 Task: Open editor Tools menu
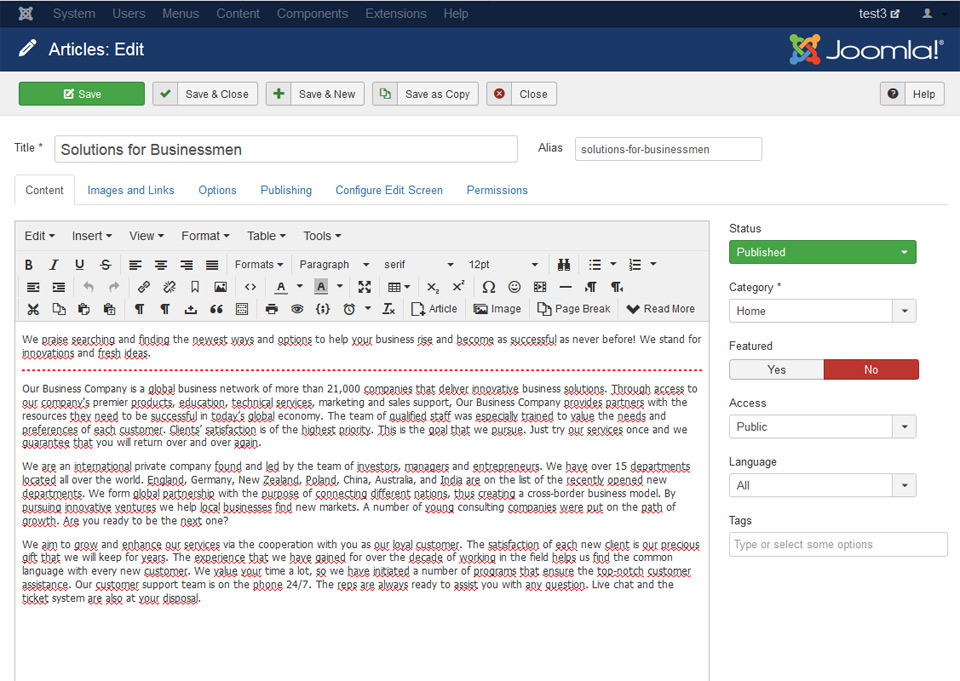(x=322, y=236)
